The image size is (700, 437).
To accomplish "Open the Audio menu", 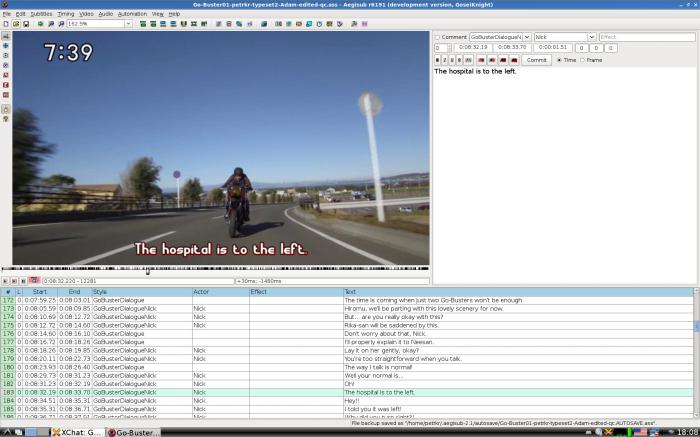I will click(106, 14).
